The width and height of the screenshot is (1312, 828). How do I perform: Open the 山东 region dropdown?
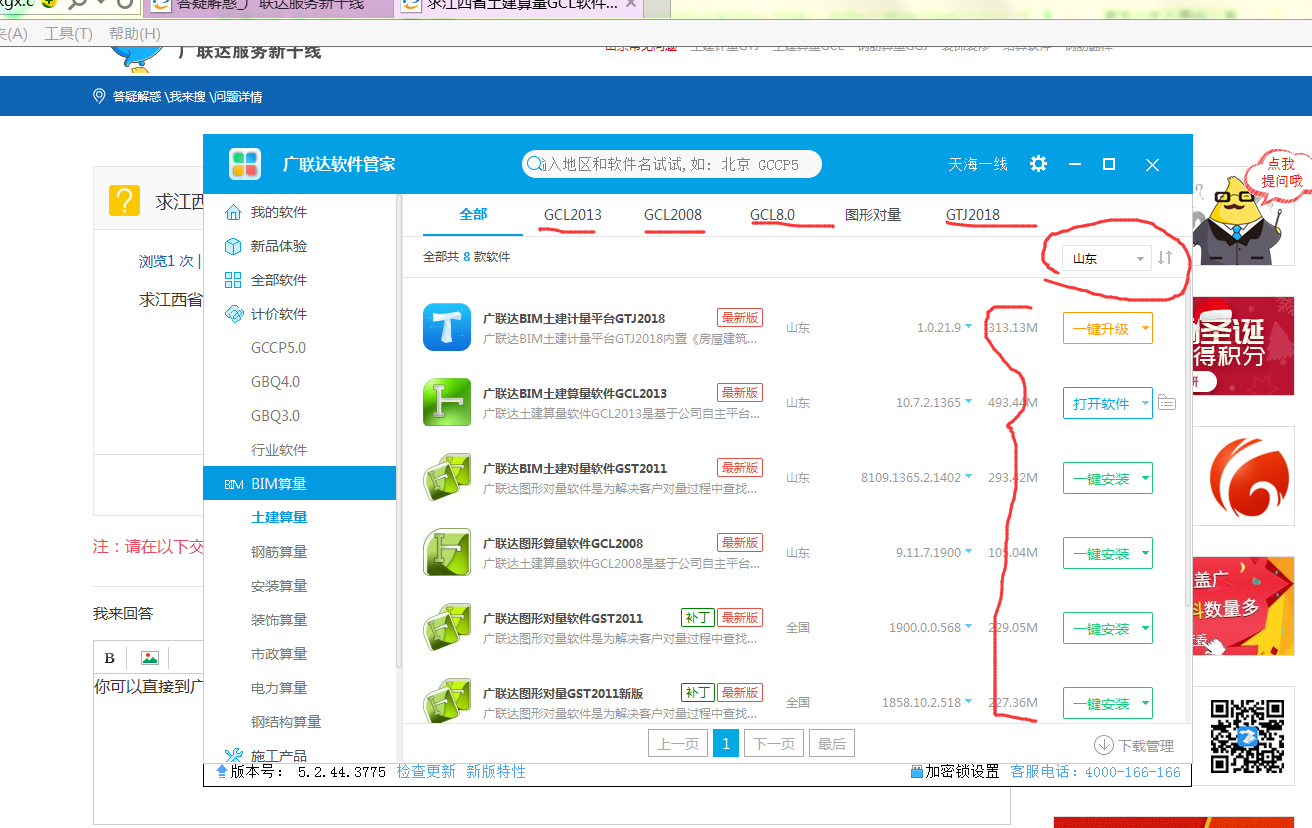tap(1107, 258)
